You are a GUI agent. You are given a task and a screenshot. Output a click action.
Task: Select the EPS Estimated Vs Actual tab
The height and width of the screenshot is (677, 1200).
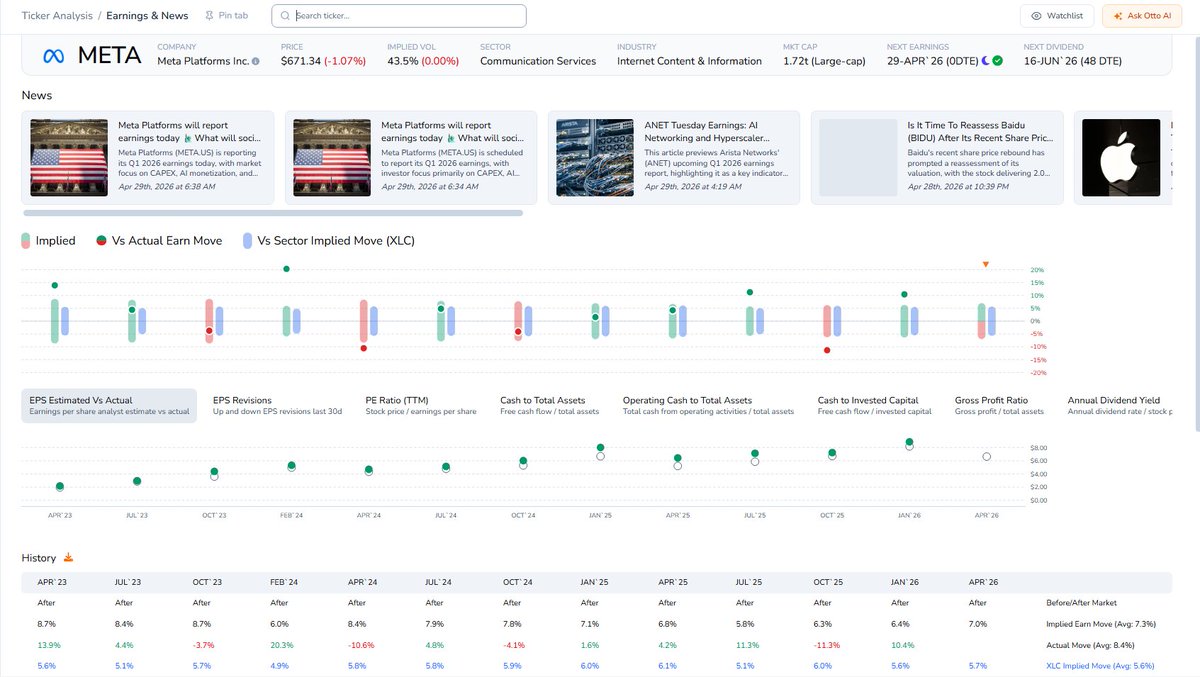click(x=109, y=405)
